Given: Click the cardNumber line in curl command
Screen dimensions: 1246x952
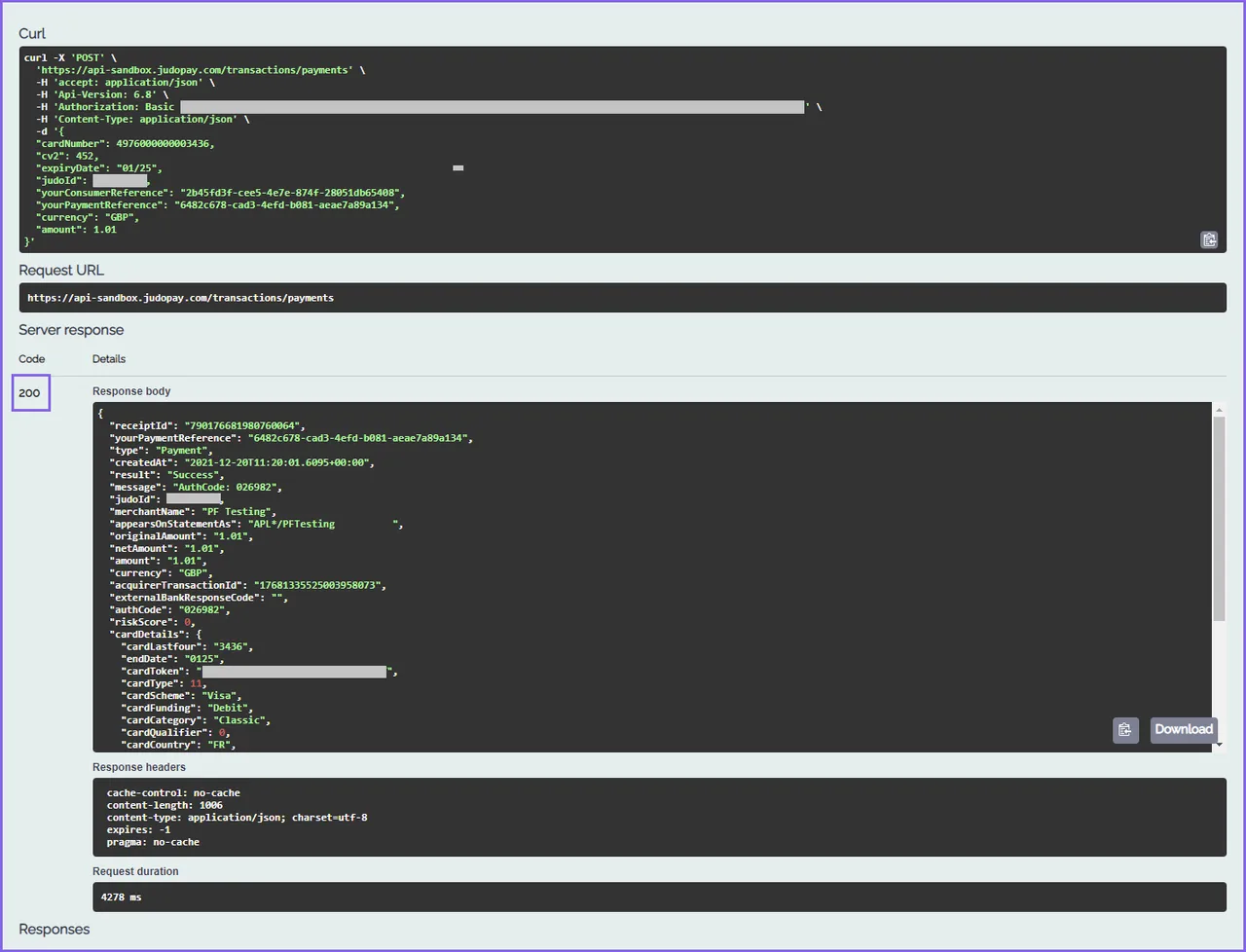Looking at the screenshot, I should point(125,144).
